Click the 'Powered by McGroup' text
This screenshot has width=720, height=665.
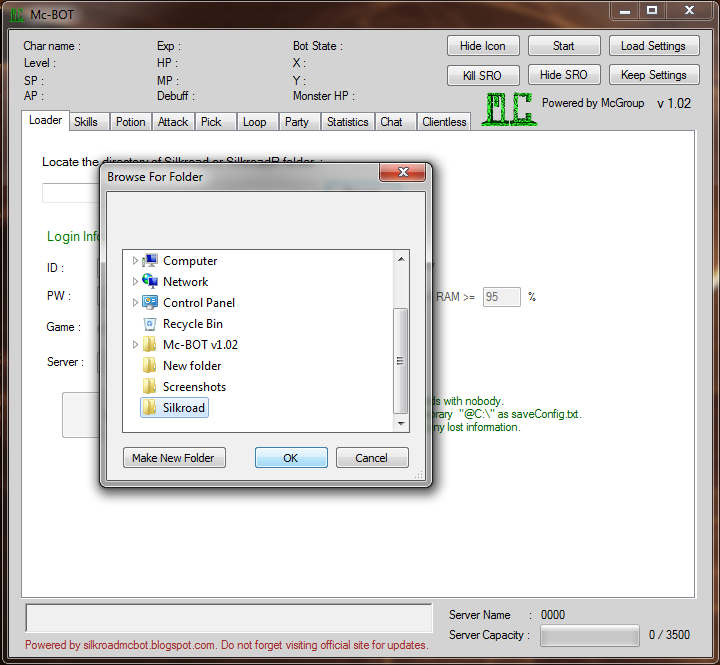click(x=593, y=103)
